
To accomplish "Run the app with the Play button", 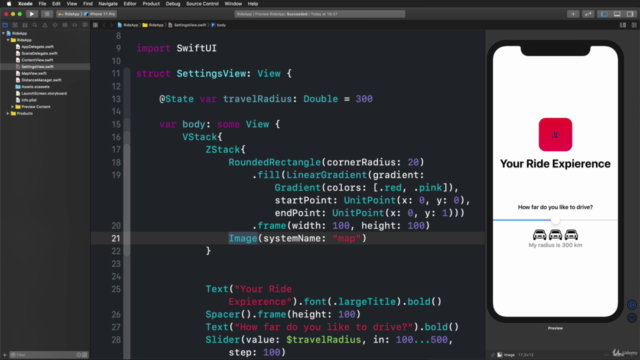I will pyautogui.click(x=31, y=14).
